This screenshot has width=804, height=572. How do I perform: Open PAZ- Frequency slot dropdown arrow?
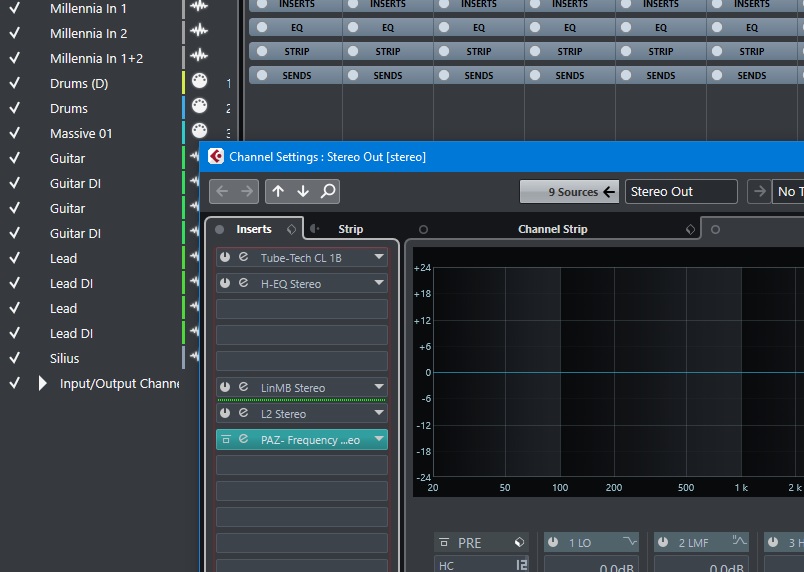pyautogui.click(x=379, y=439)
